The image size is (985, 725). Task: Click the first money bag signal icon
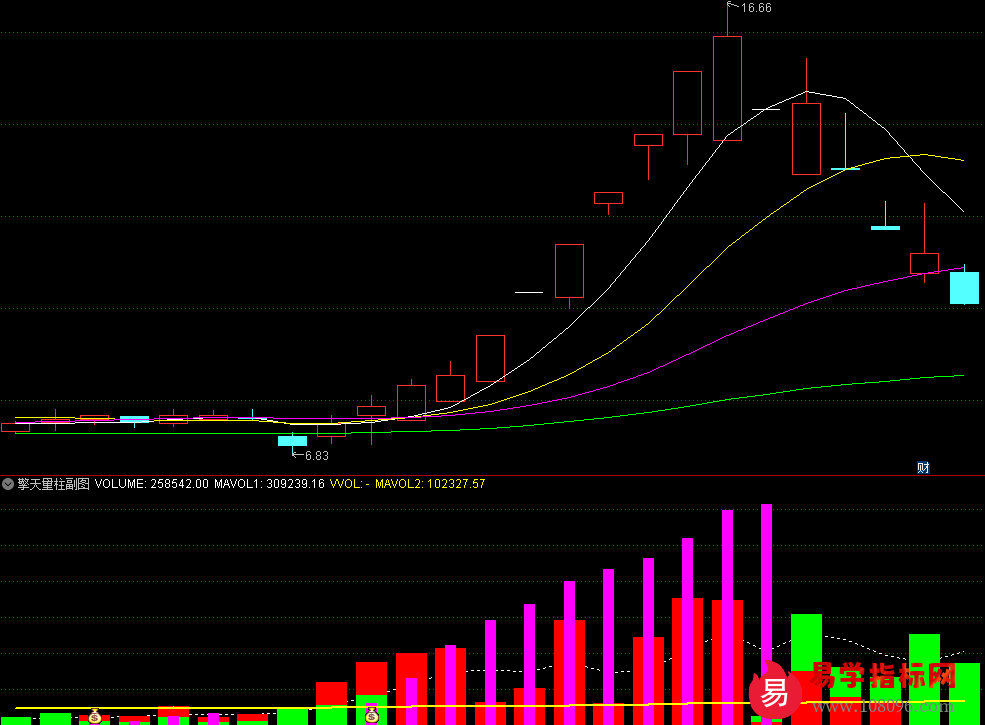94,715
